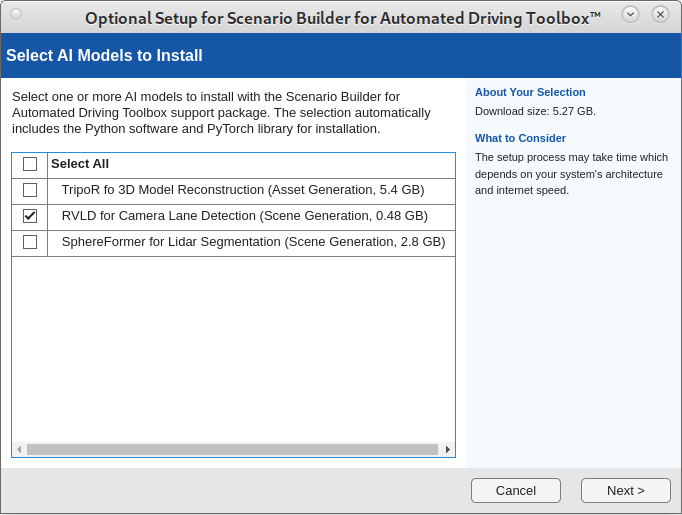
Task: Click the Download size 5.27 GB text
Action: [535, 111]
